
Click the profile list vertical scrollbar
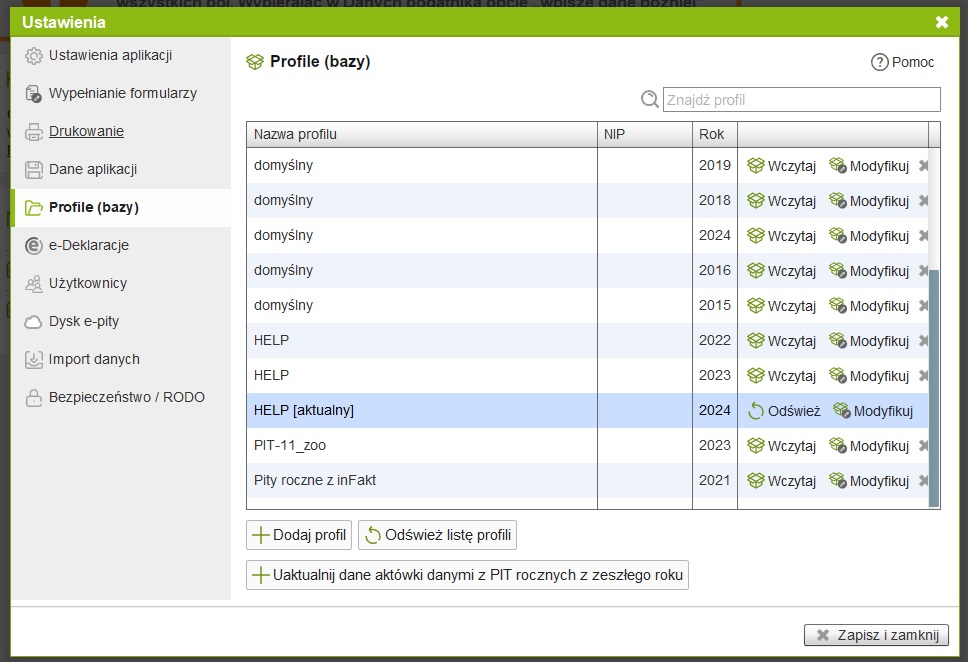click(934, 385)
